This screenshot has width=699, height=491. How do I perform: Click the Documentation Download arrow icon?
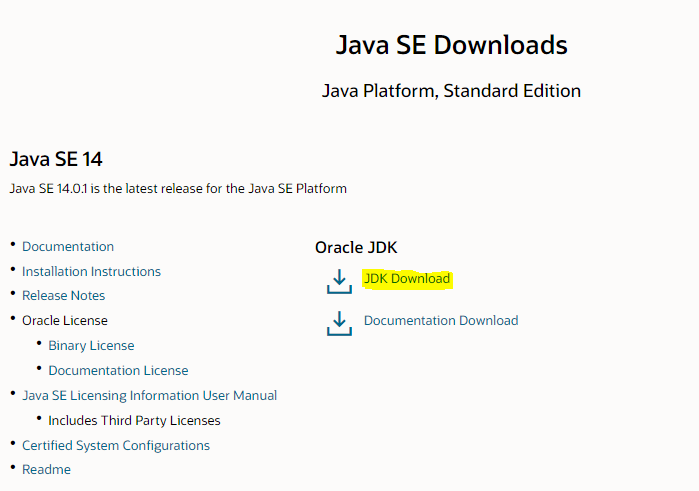(x=339, y=323)
